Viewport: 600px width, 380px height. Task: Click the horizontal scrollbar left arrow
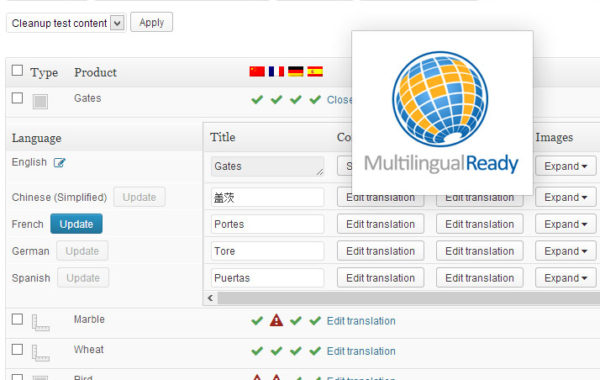pyautogui.click(x=210, y=298)
